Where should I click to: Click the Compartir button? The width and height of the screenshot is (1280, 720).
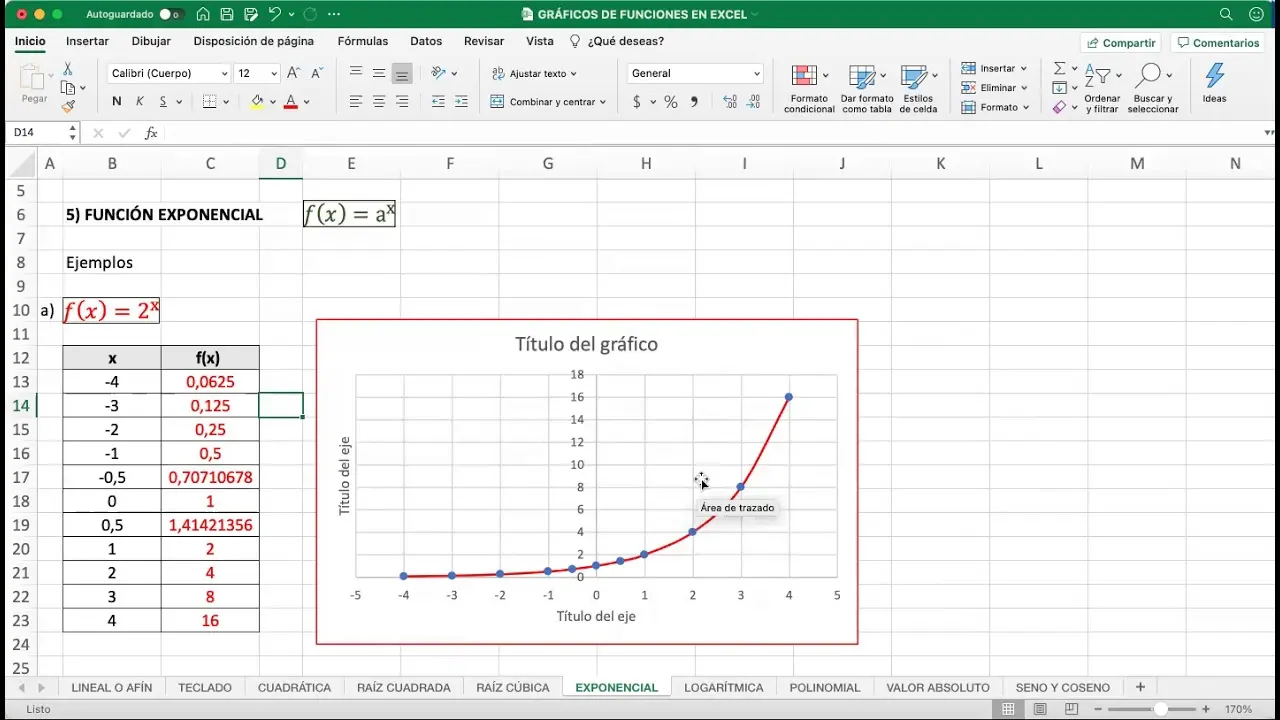1121,43
